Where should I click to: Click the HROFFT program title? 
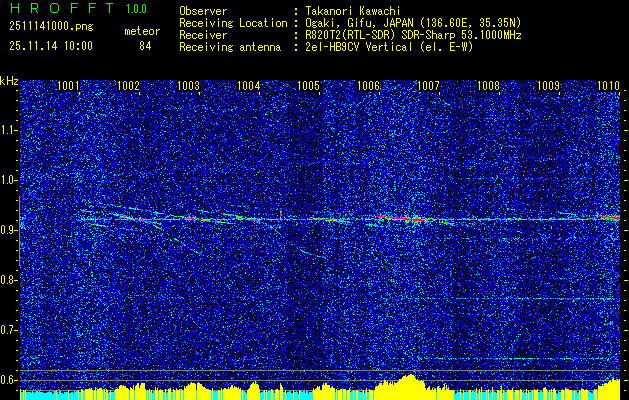[62, 8]
